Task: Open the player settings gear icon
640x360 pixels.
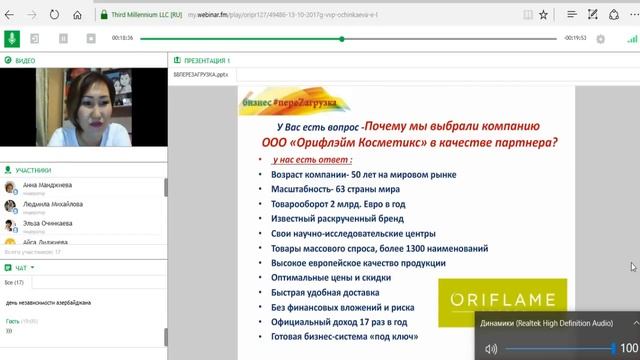Action: pyautogui.click(x=600, y=39)
